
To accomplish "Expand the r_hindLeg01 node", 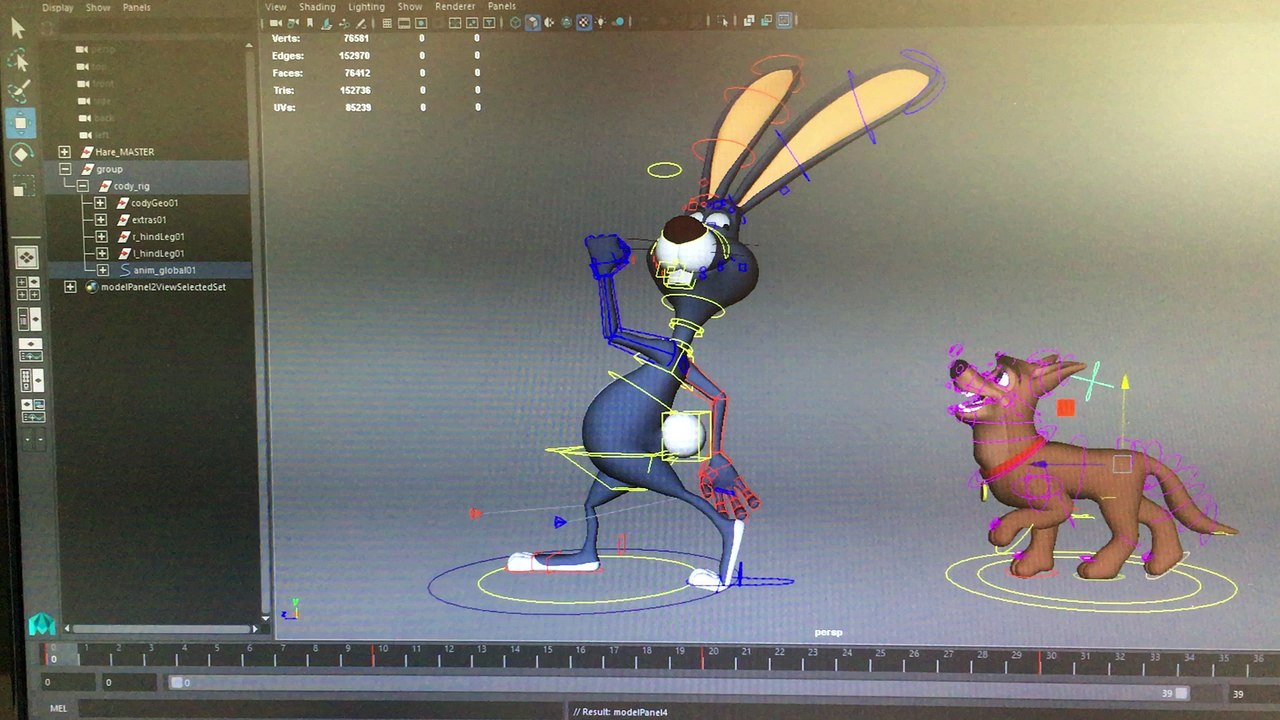I will [x=102, y=237].
